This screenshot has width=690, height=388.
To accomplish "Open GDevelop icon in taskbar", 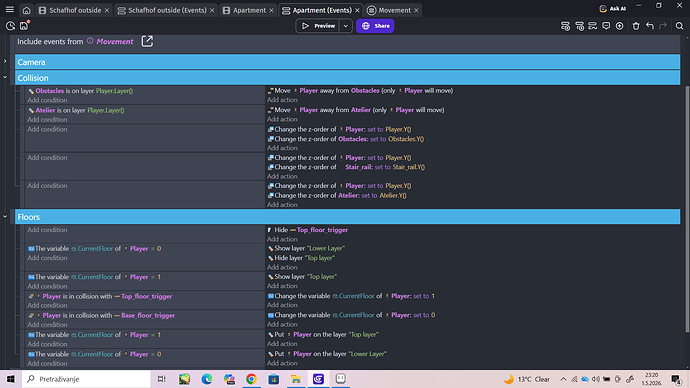I will point(318,379).
